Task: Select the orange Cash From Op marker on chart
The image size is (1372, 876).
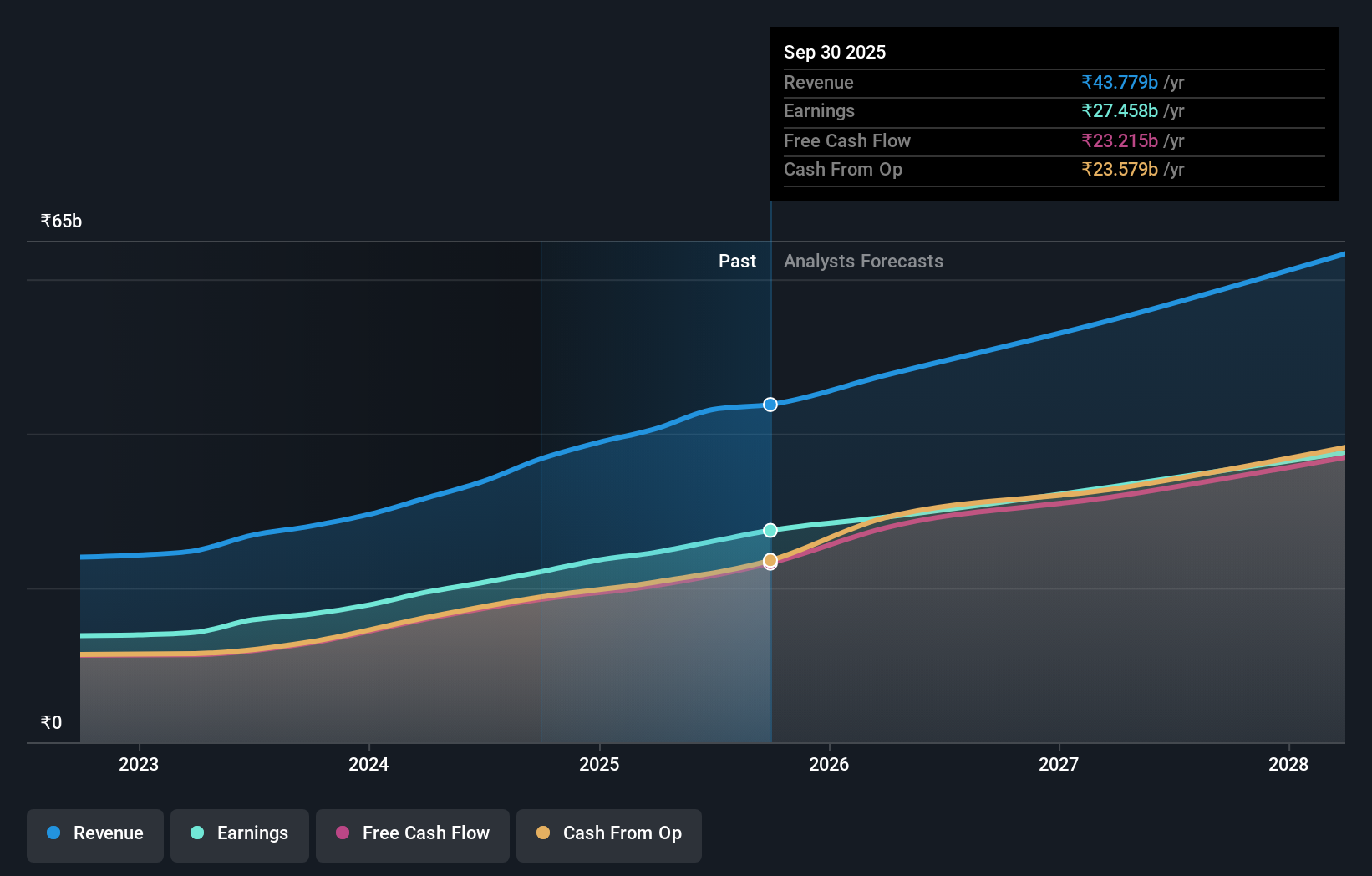Action: [770, 561]
